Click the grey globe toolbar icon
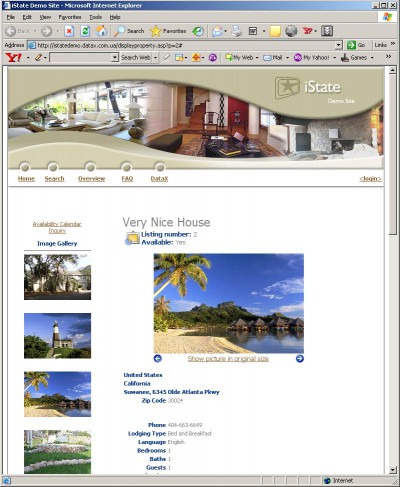This screenshot has height=487, width=400. 291,31
